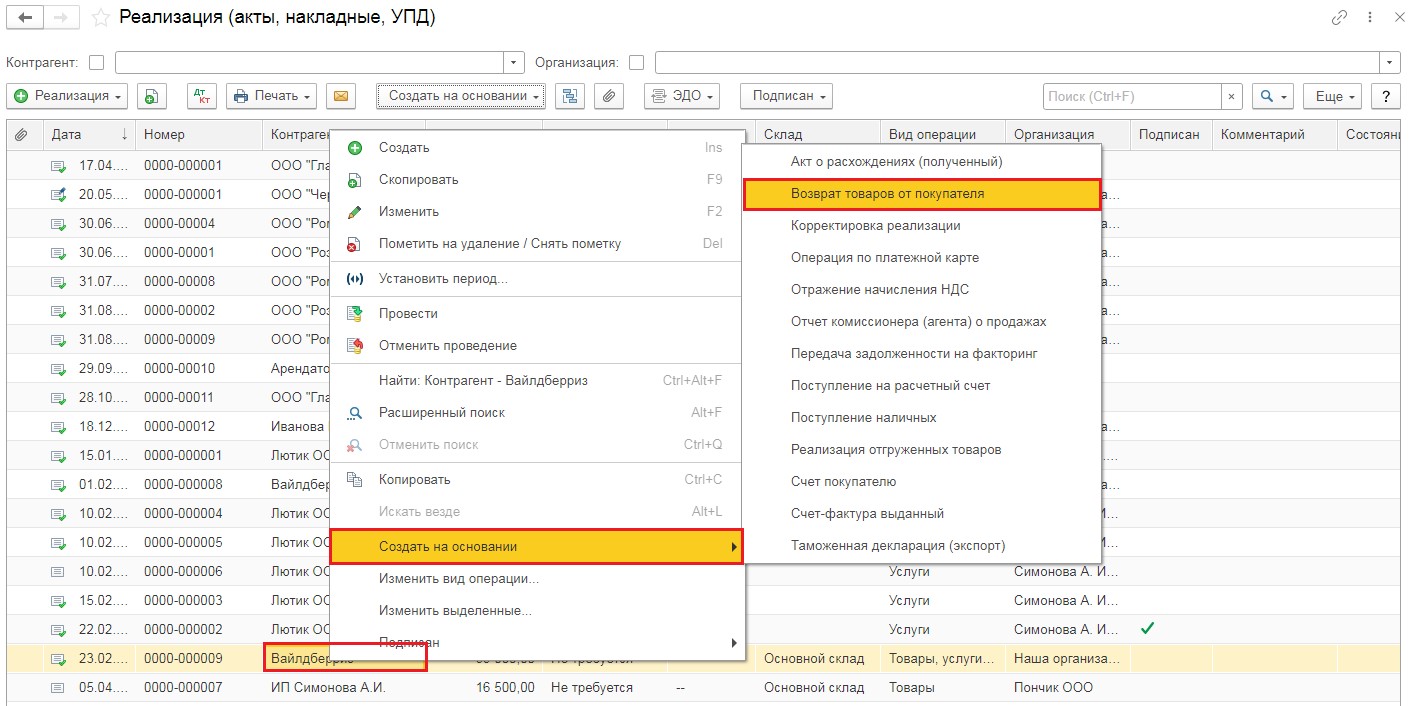
Task: Select Передача задолженности на факторинг
Action: [922, 354]
